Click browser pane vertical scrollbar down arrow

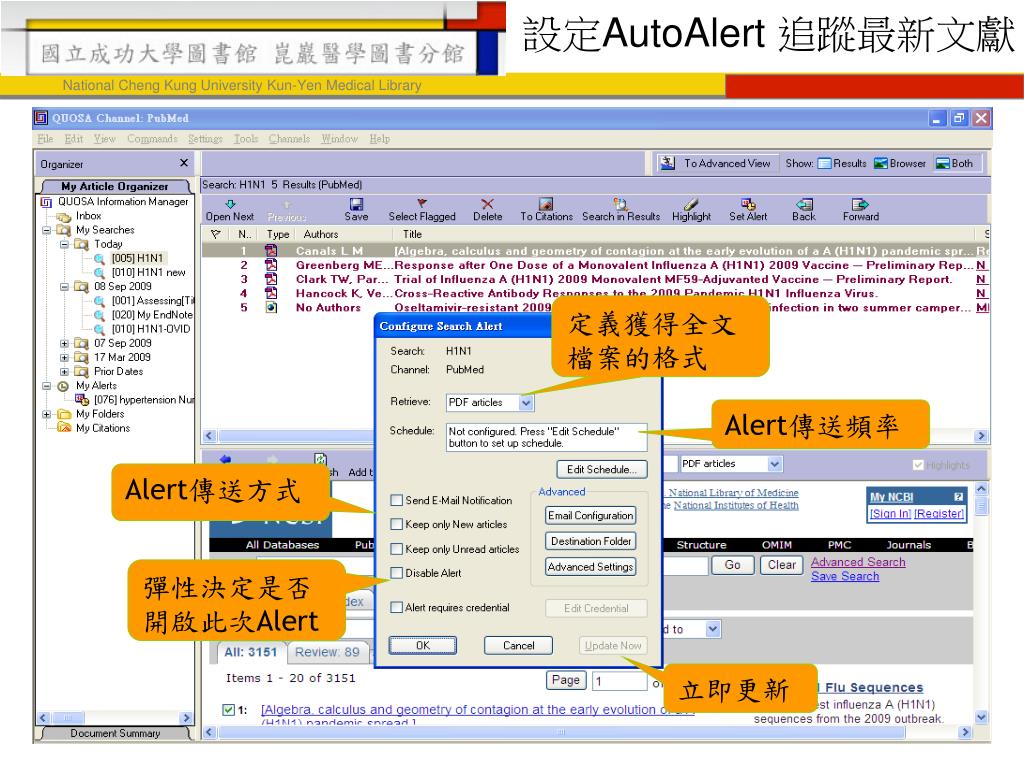tap(981, 716)
